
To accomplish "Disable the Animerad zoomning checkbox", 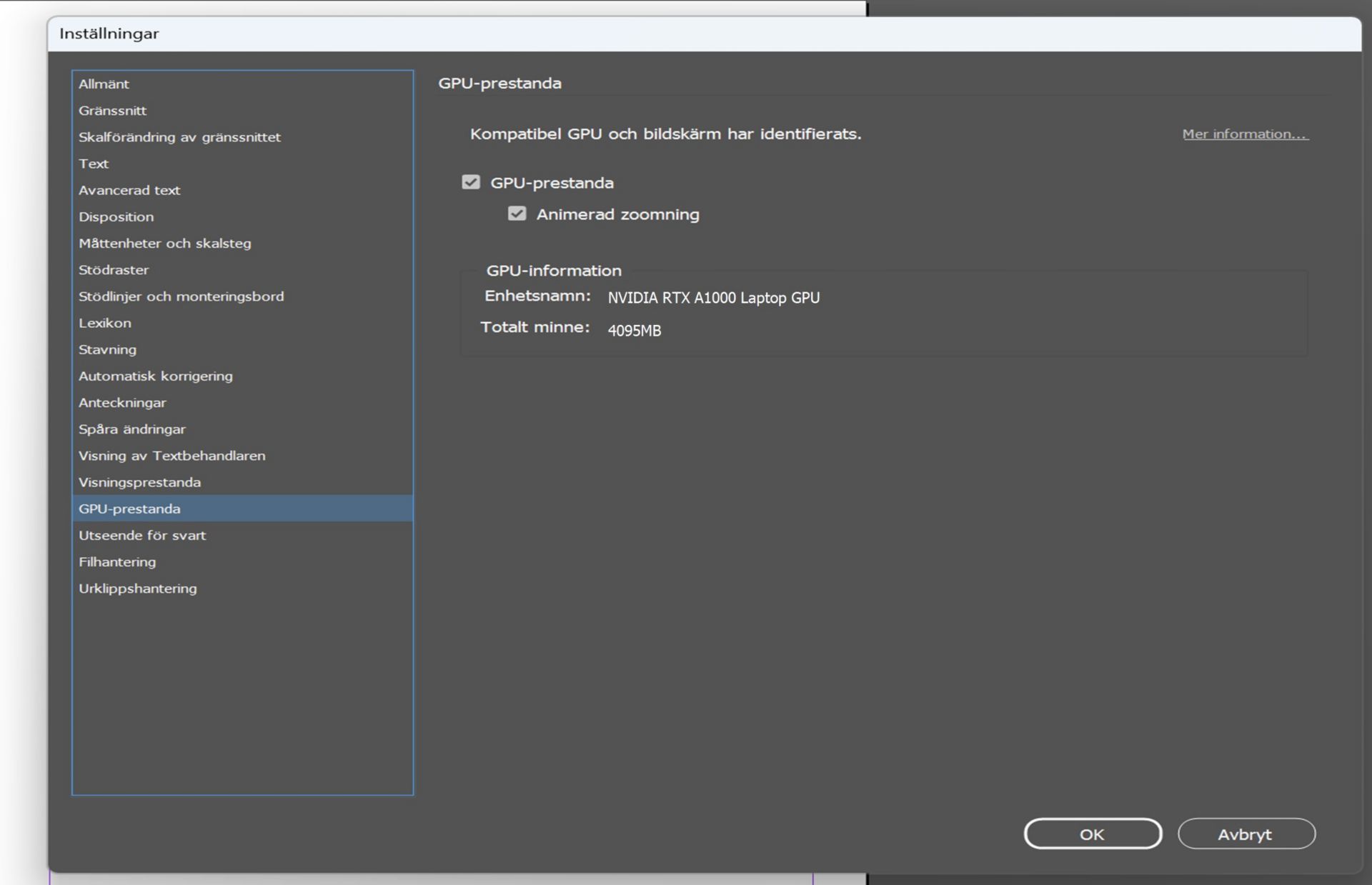I will pyautogui.click(x=517, y=214).
